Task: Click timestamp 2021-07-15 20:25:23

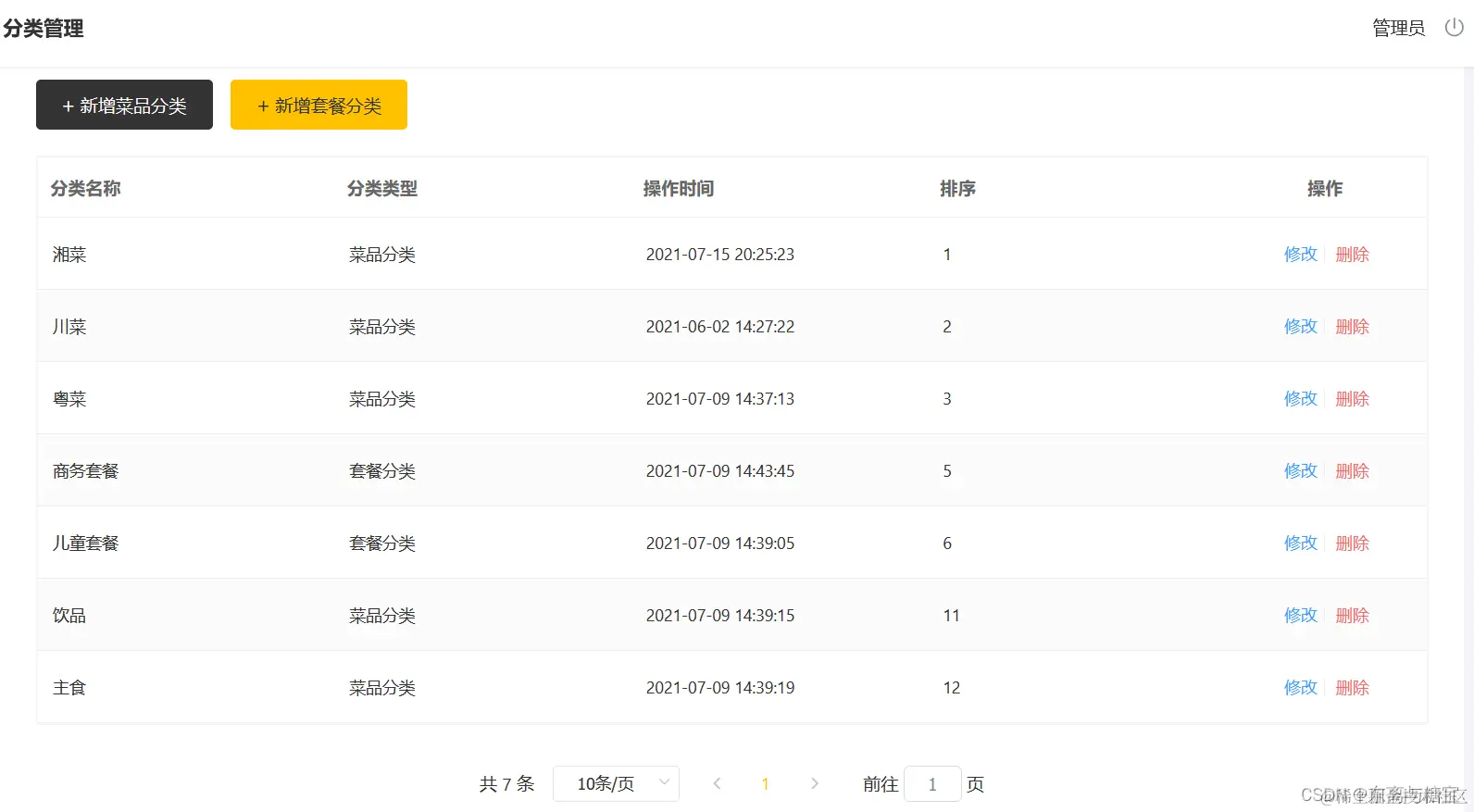Action: [x=719, y=254]
